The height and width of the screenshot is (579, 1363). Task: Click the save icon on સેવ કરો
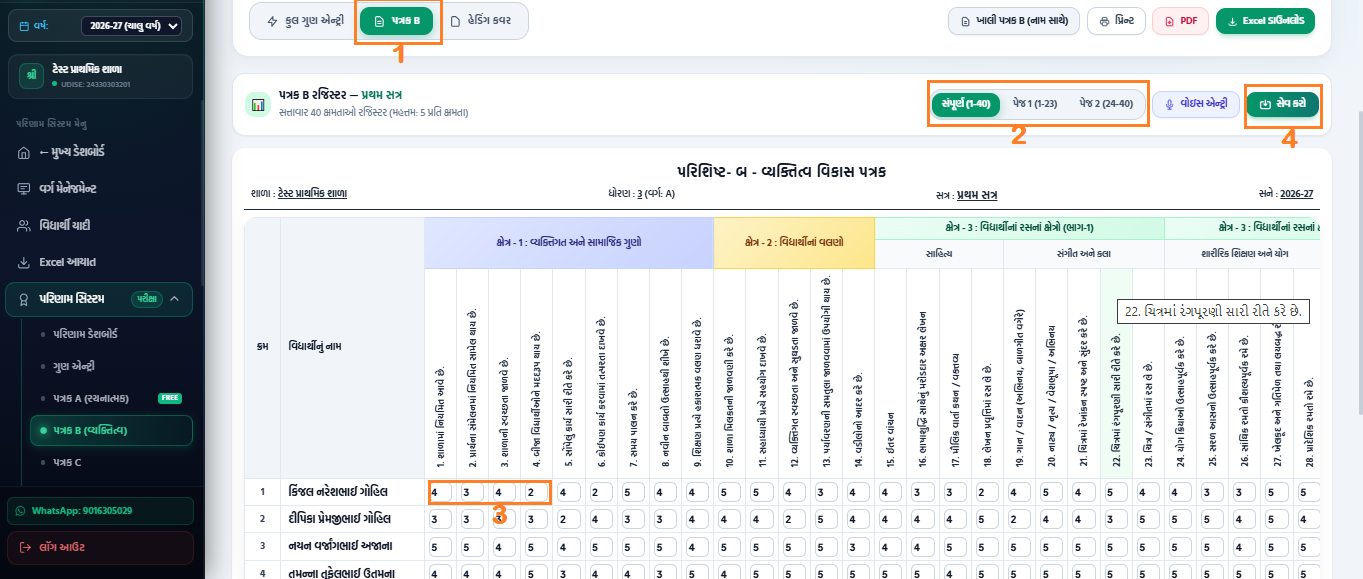point(1265,104)
